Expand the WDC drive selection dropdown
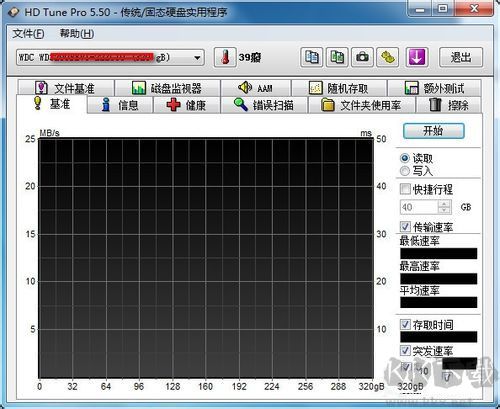This screenshot has width=500, height=409. tap(197, 58)
